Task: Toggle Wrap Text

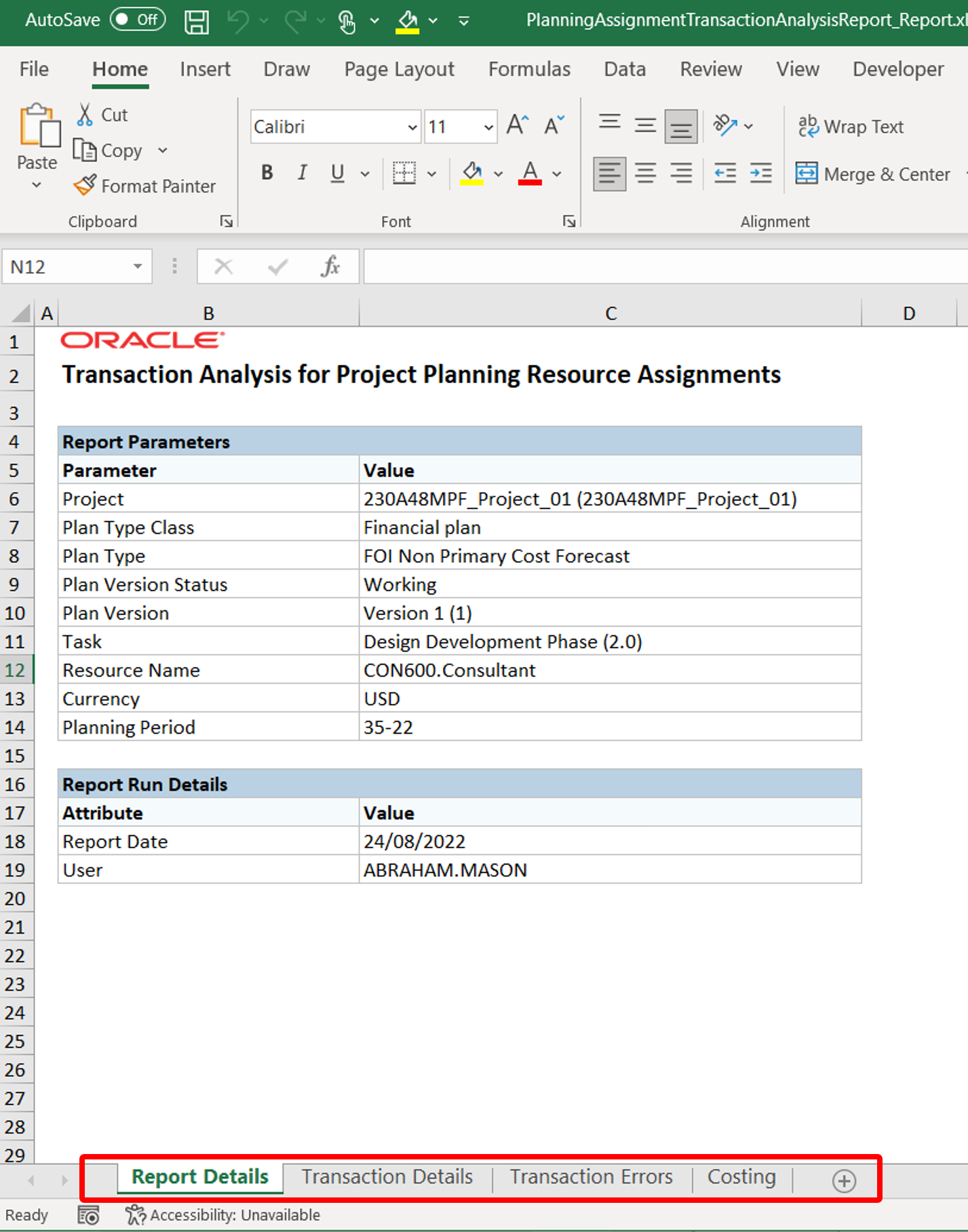Action: (x=851, y=127)
